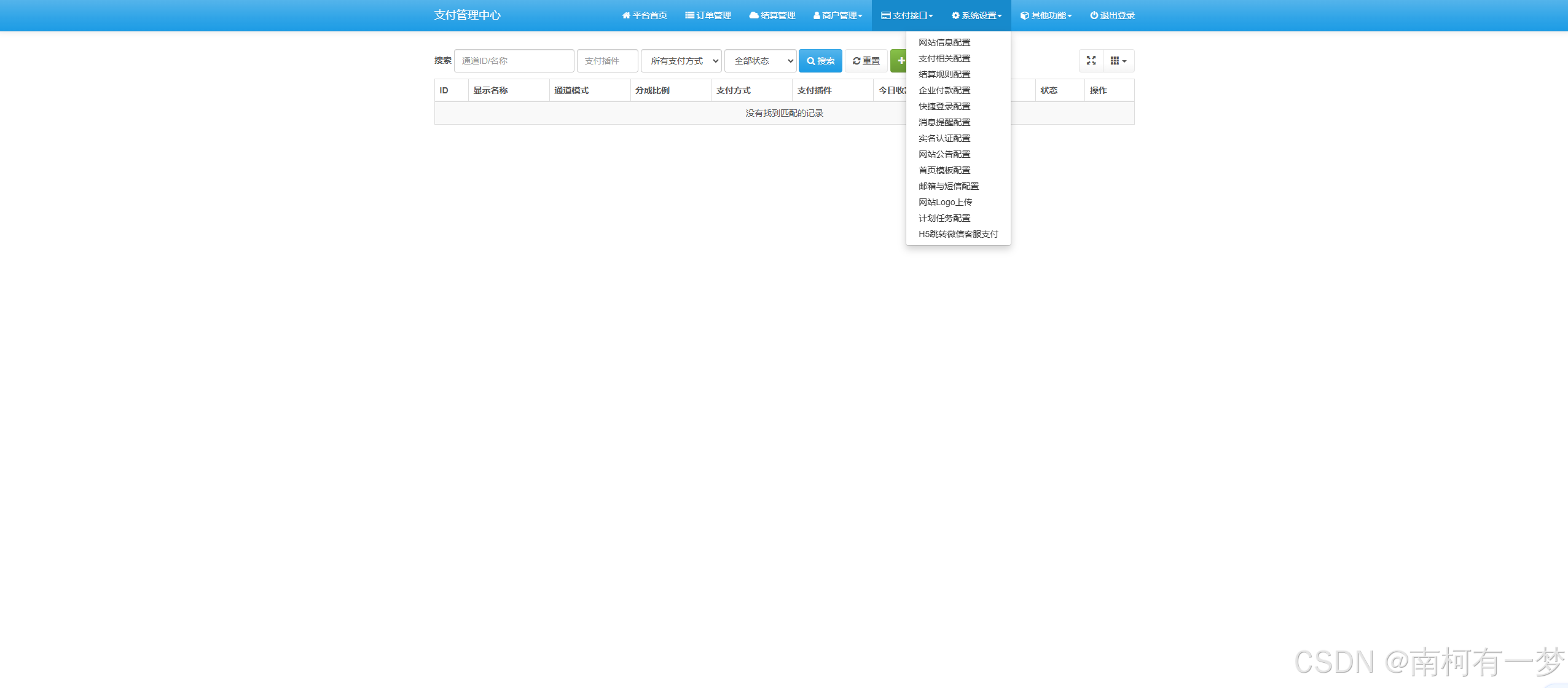The width and height of the screenshot is (1568, 688).
Task: Open the grid columns selector icon
Action: [1118, 61]
